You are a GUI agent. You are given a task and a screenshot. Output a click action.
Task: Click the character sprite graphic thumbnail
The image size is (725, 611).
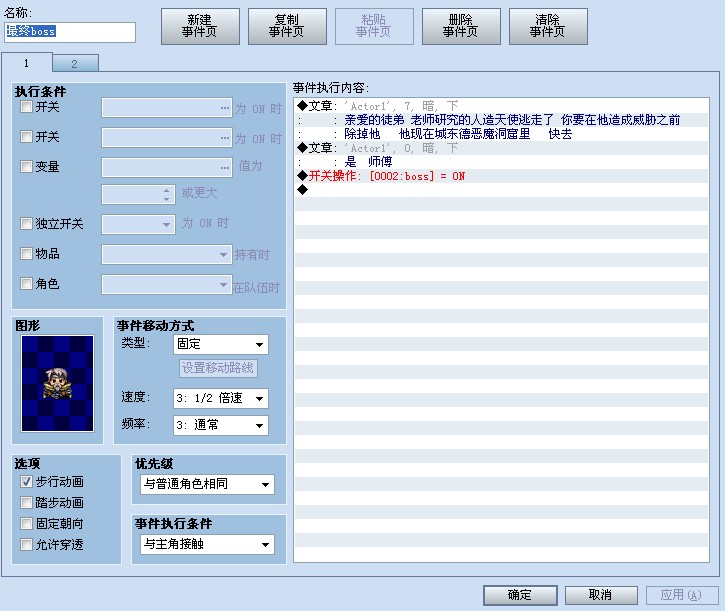click(57, 383)
